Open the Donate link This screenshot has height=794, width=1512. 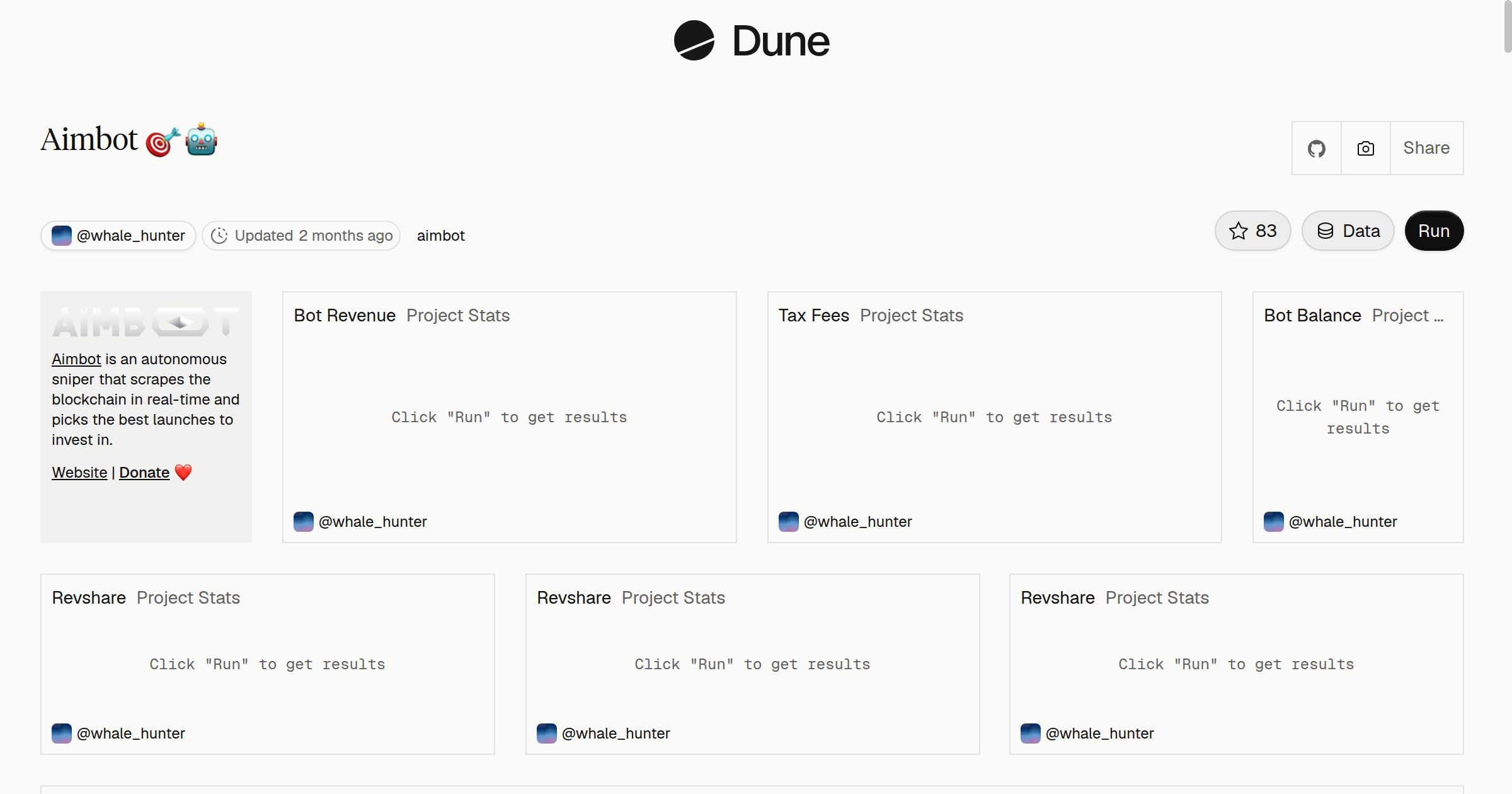coord(144,473)
